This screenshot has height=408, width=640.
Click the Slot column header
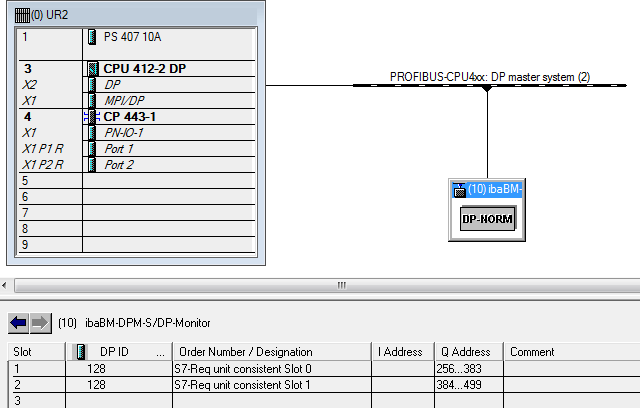36,352
